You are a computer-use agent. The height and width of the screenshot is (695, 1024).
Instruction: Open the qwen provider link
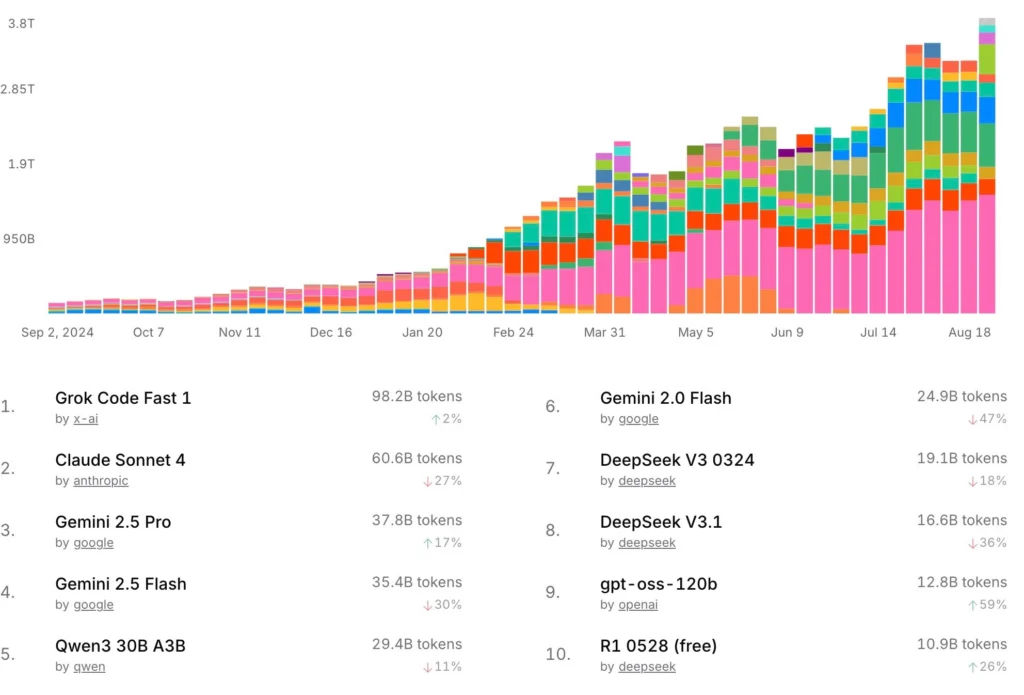click(x=89, y=667)
